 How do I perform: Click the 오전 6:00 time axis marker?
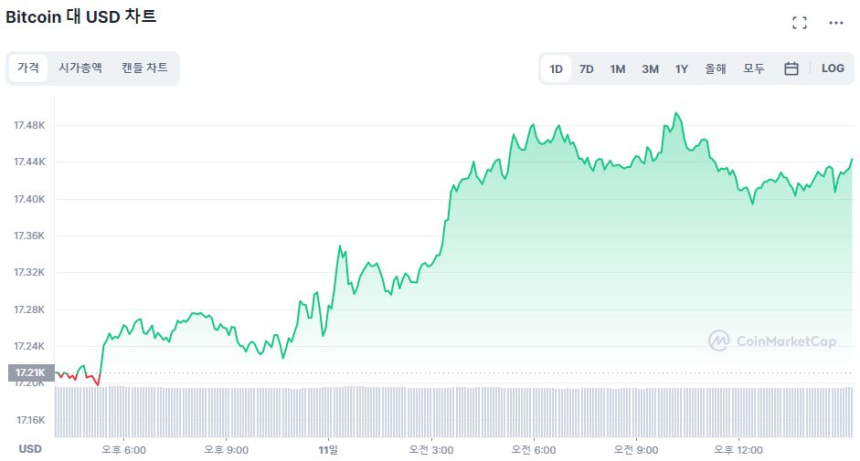[533, 449]
